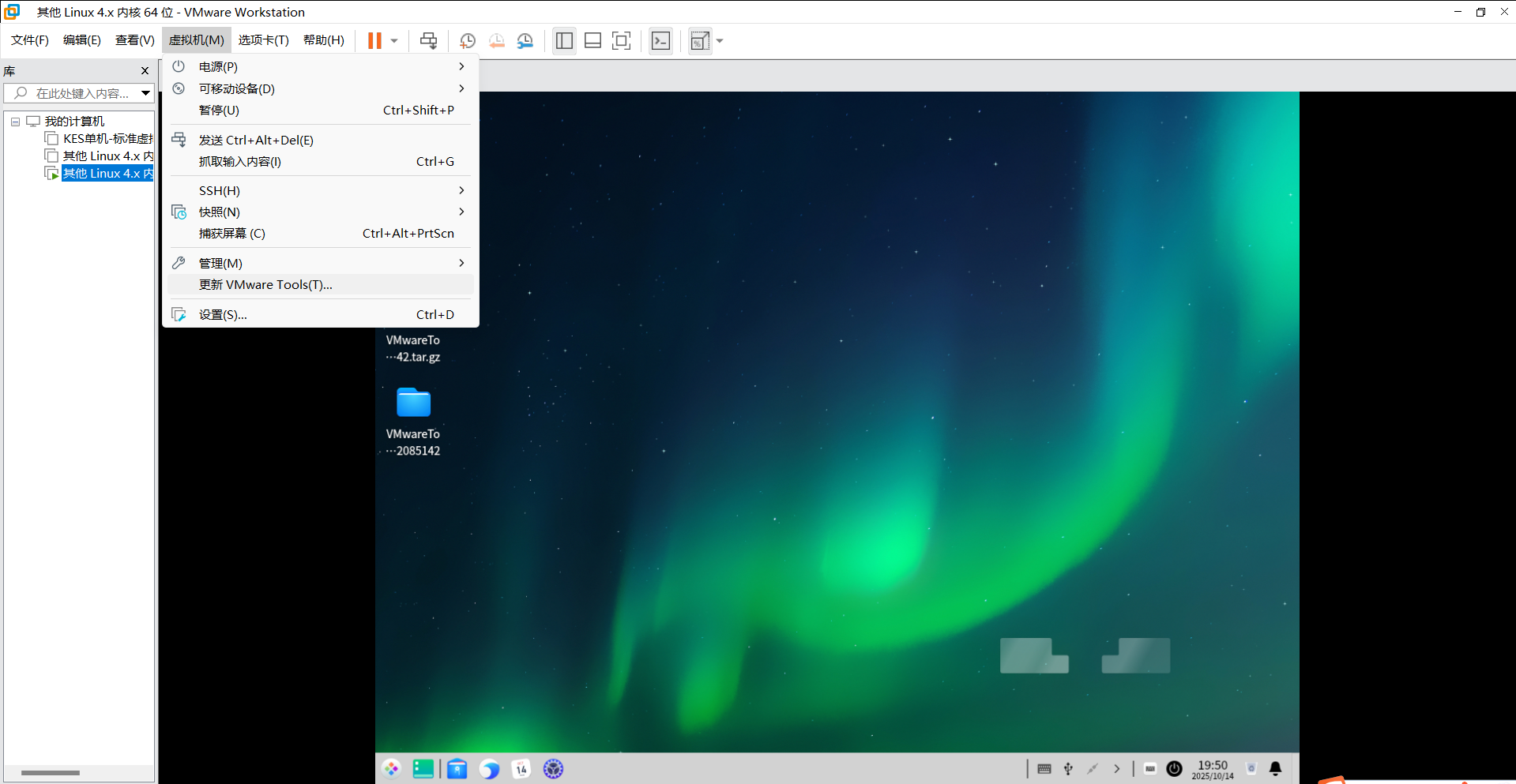Screen dimensions: 1516x784
Task: Launch the browser icon in guest taskbar
Action: (x=489, y=768)
